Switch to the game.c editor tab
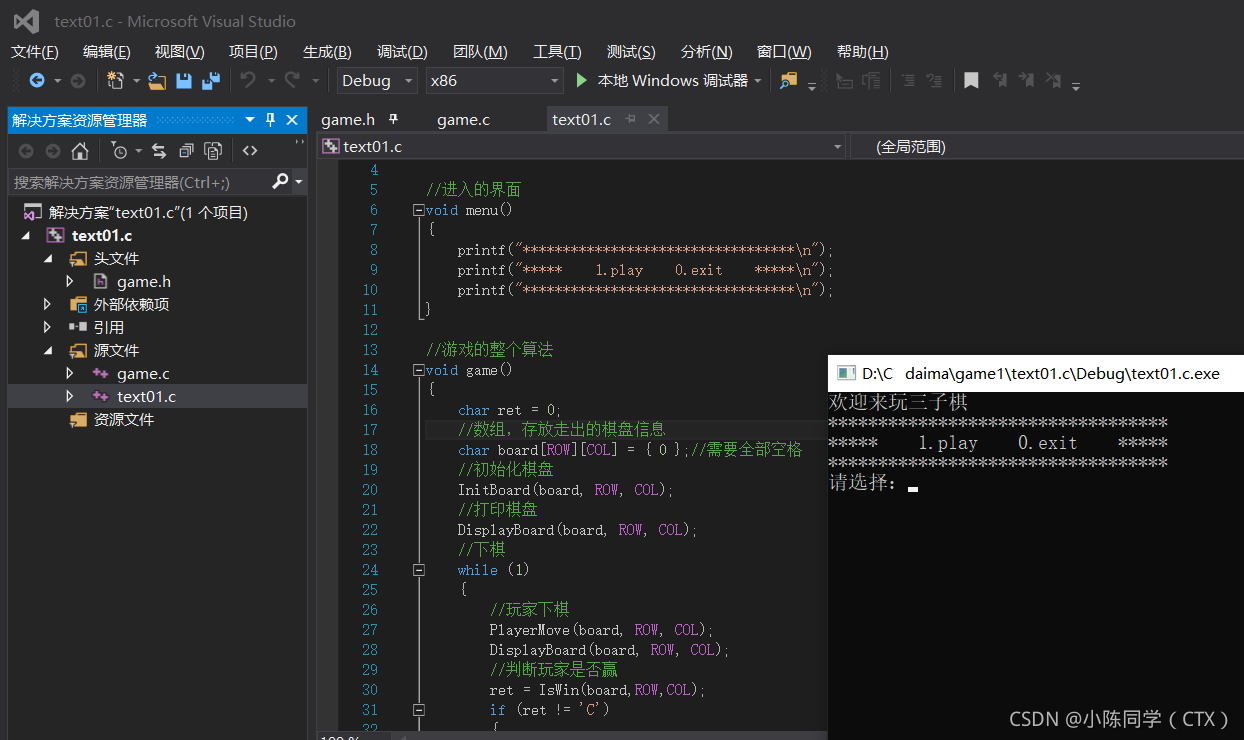1244x740 pixels. pyautogui.click(x=463, y=120)
